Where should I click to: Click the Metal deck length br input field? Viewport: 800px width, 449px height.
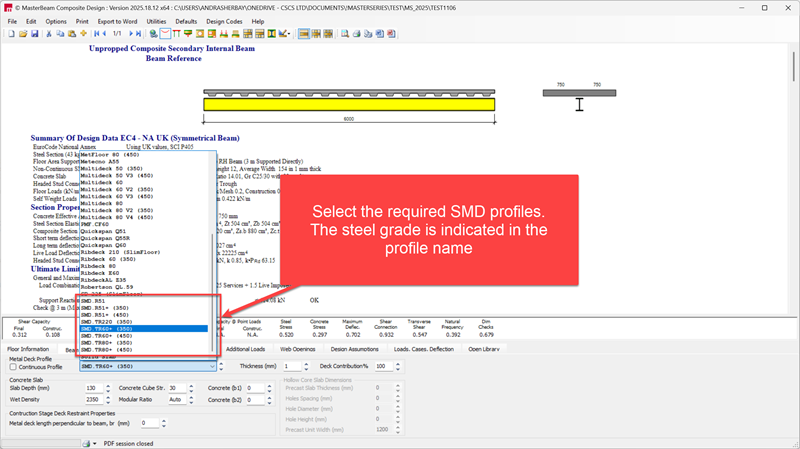[x=150, y=423]
